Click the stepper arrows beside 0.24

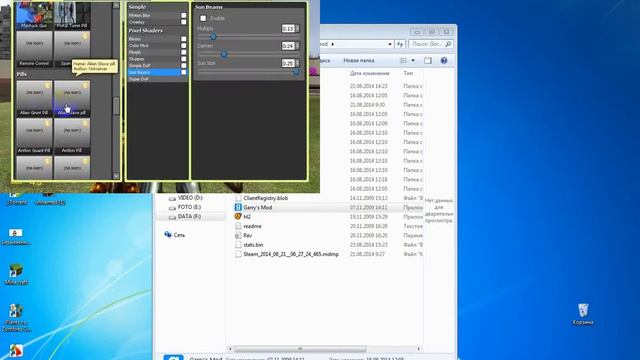pyautogui.click(x=297, y=46)
